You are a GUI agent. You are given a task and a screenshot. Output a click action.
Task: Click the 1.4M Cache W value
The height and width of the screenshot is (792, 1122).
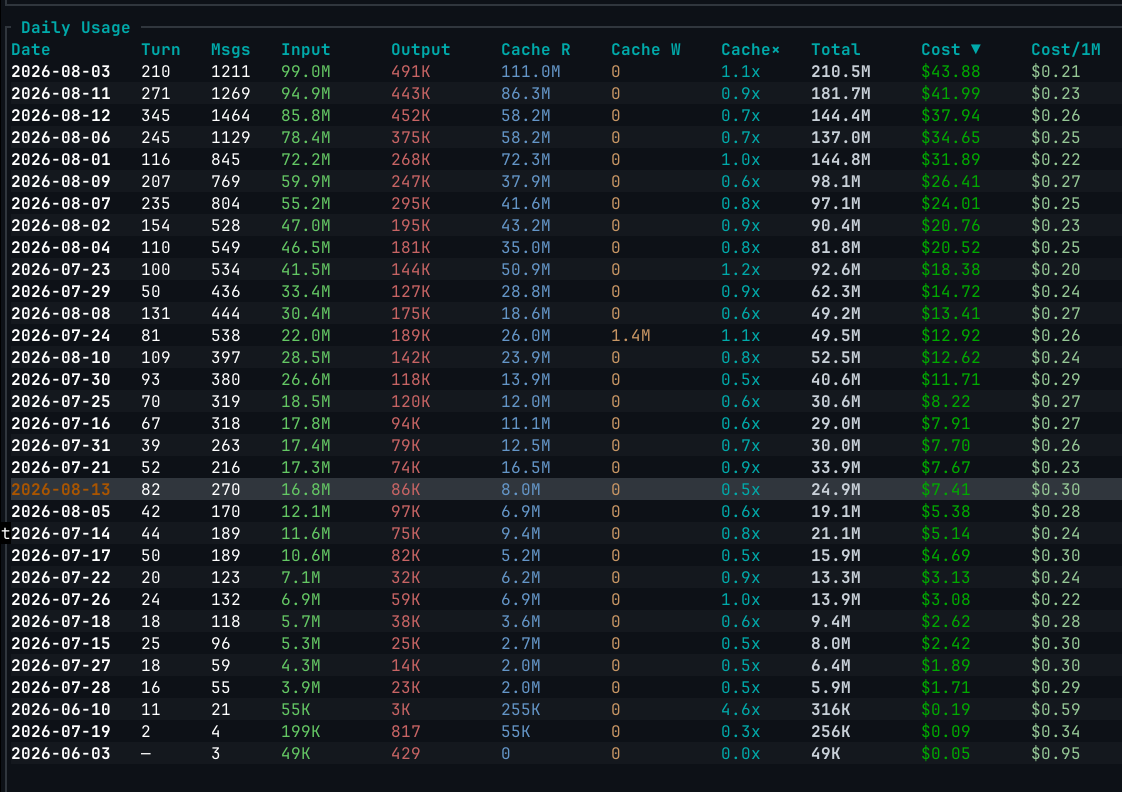[630, 336]
